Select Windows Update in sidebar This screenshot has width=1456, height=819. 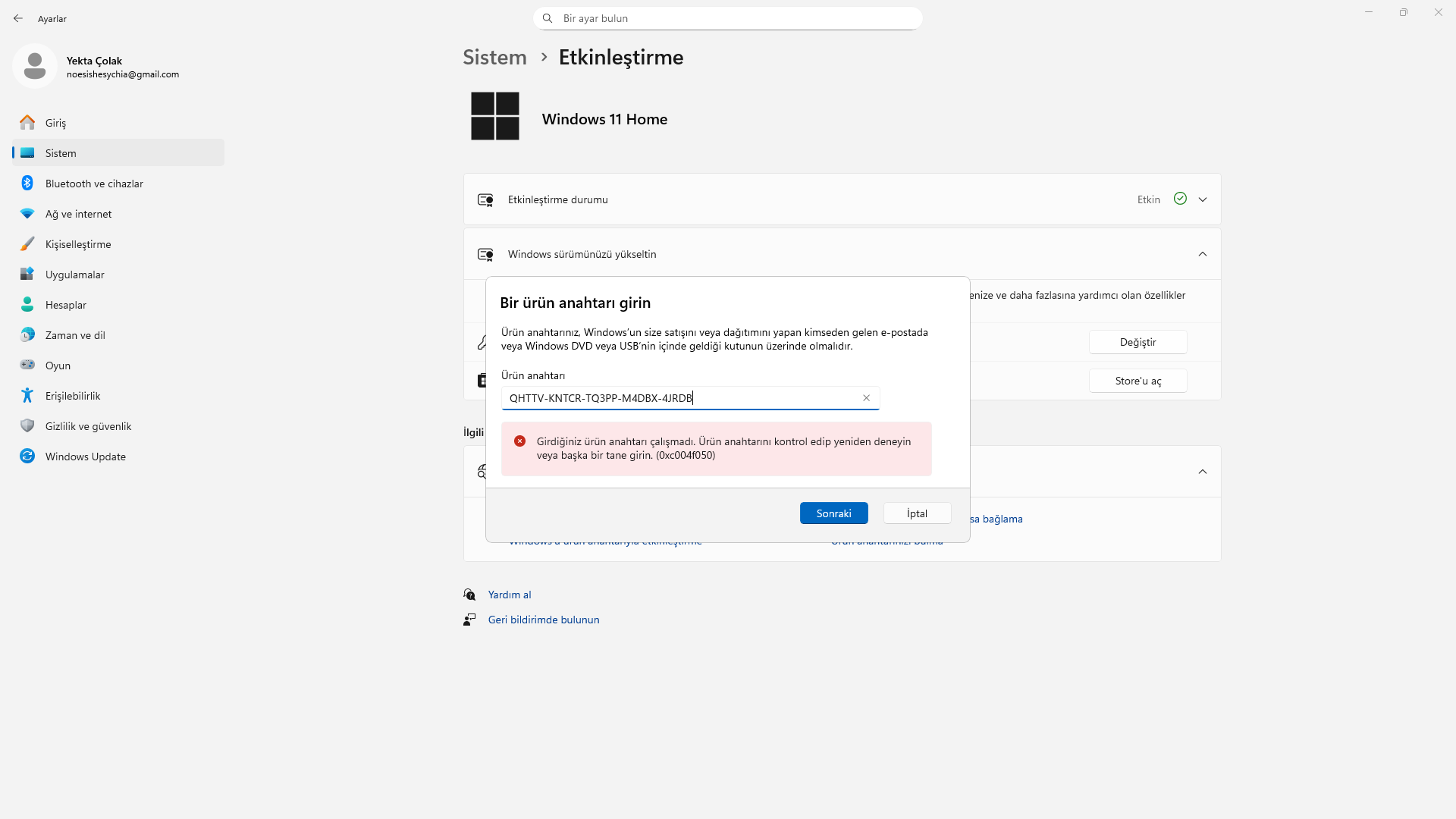click(118, 456)
